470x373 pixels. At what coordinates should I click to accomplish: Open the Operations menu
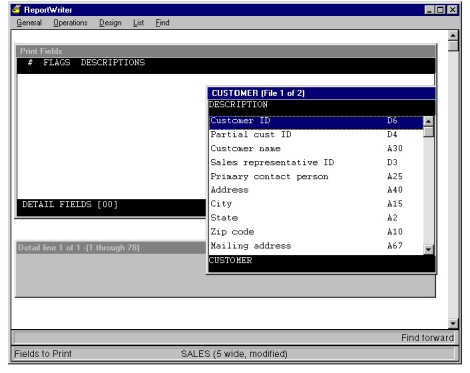click(x=70, y=23)
